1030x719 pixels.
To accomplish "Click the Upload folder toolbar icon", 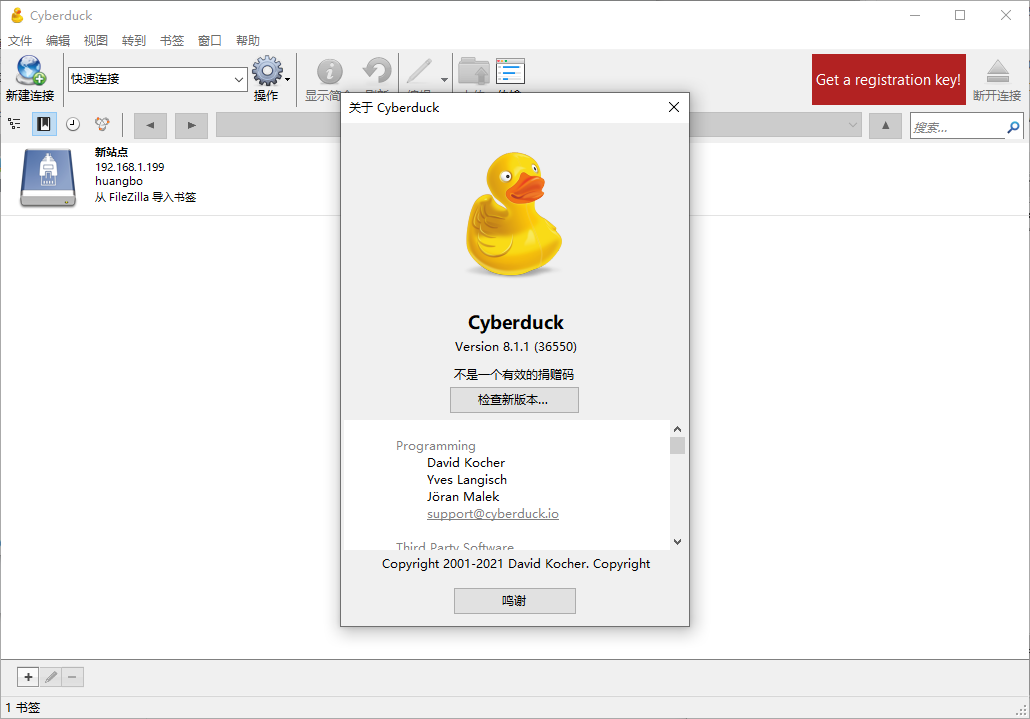I will pos(474,71).
